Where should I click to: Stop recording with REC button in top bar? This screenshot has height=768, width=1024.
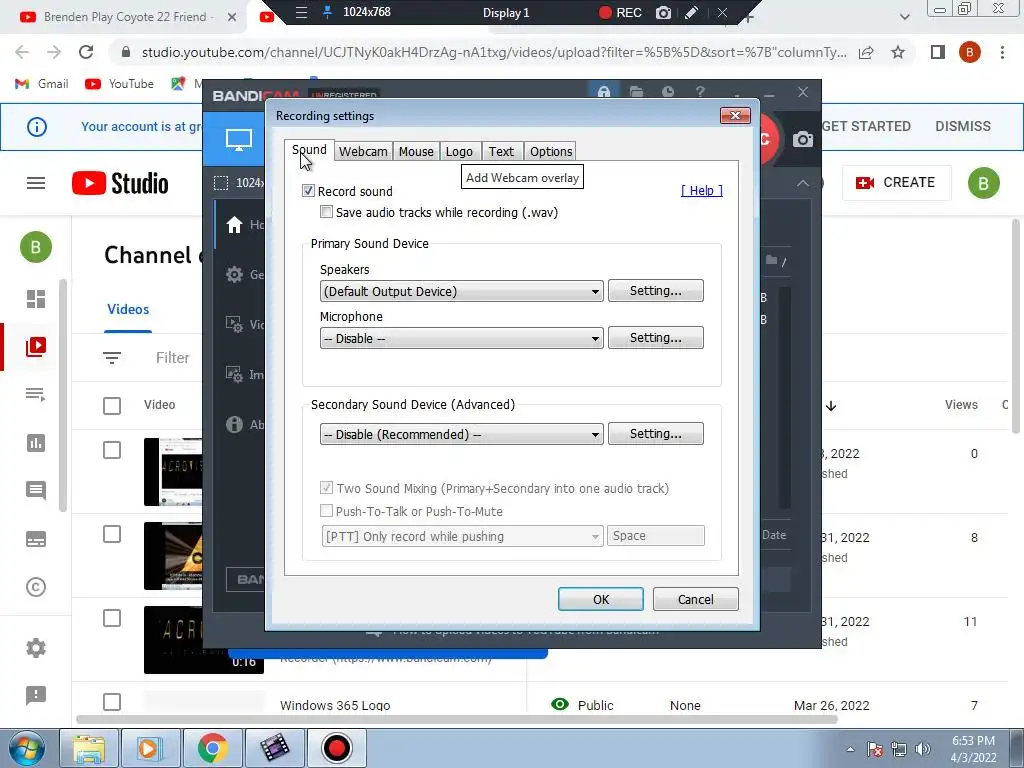click(620, 12)
